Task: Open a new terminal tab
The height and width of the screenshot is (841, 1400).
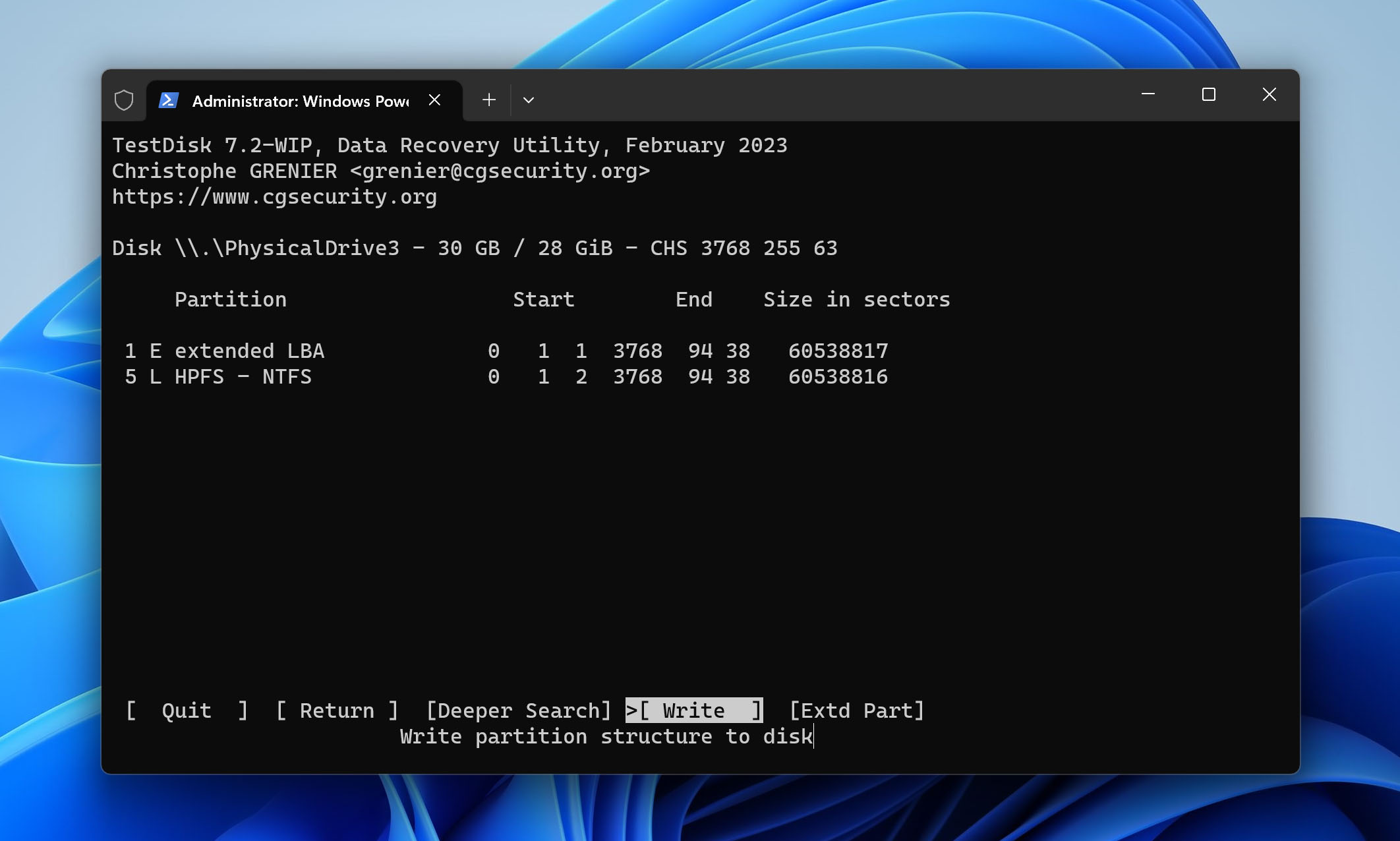Action: [x=488, y=100]
